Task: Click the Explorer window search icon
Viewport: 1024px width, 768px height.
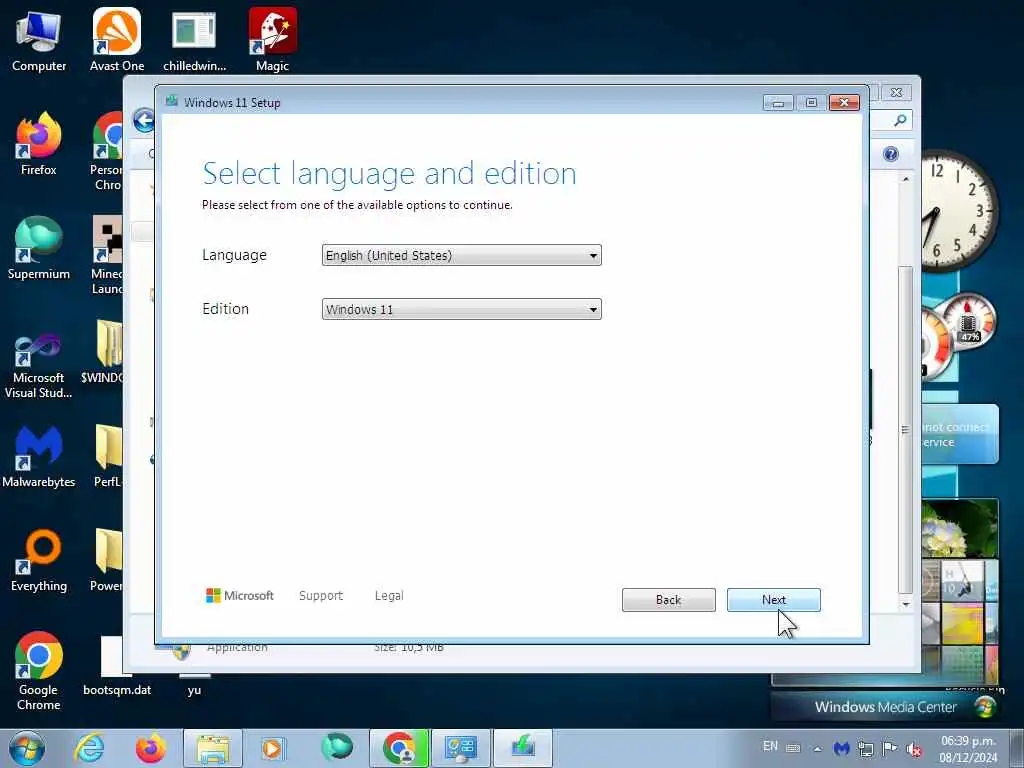Action: point(900,120)
